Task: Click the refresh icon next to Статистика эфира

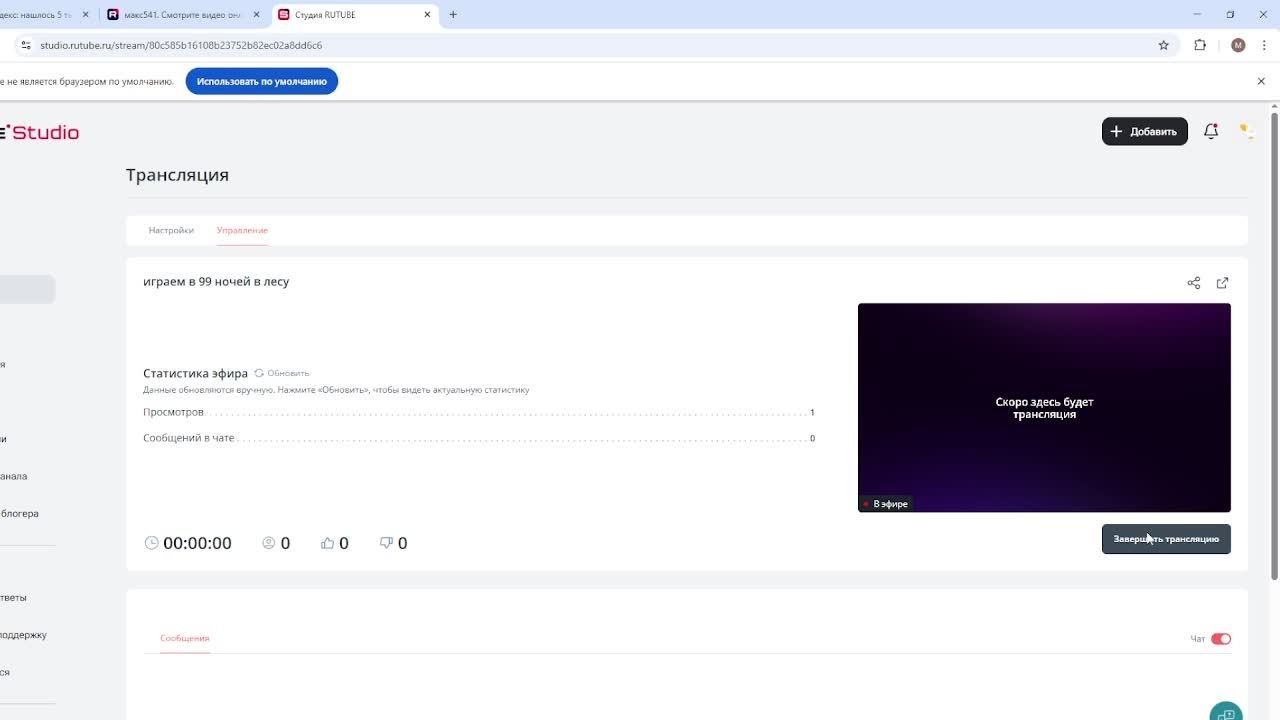Action: click(259, 373)
